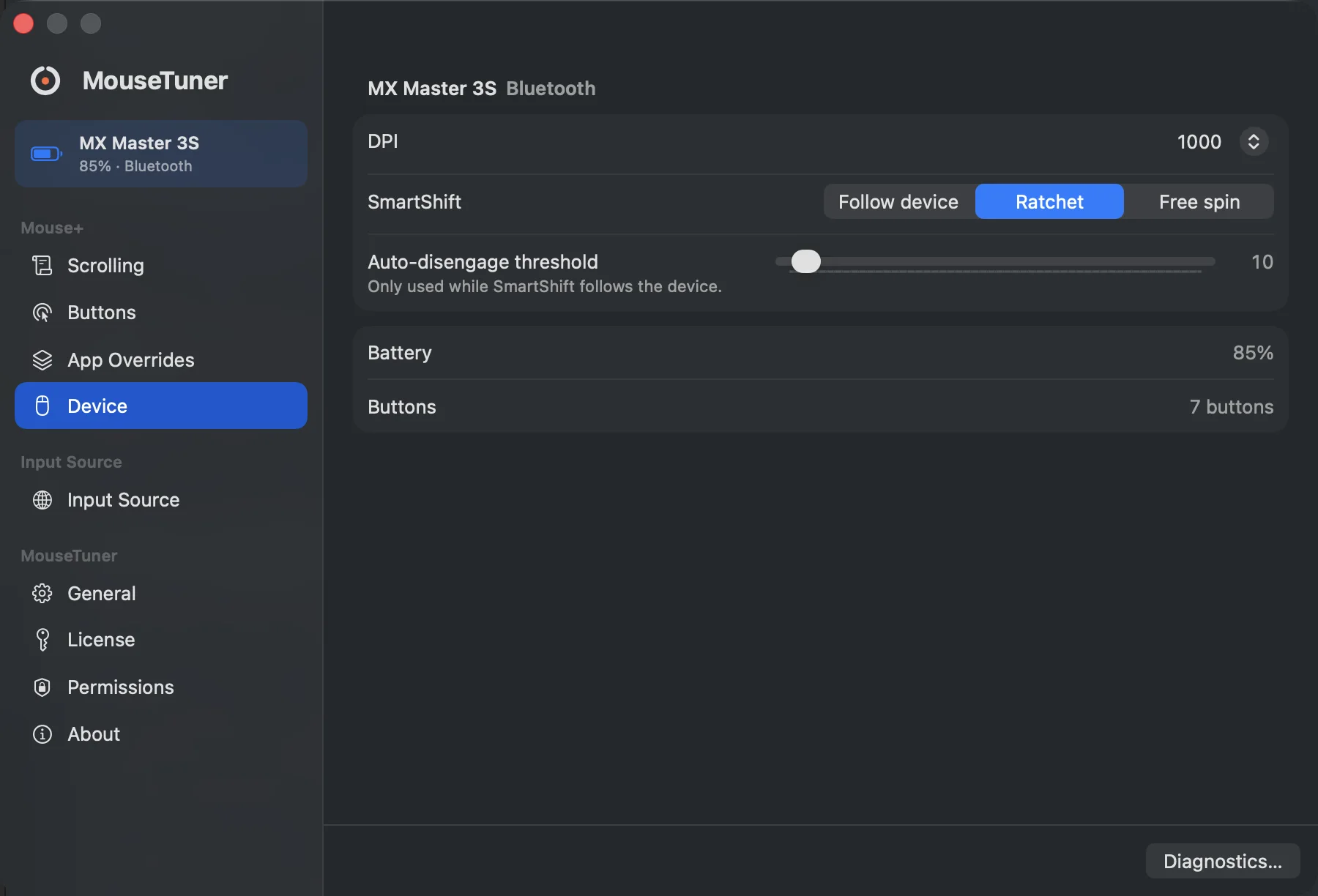Open the DPI value stepper dropdown
Viewport: 1318px width, 896px height.
1254,141
